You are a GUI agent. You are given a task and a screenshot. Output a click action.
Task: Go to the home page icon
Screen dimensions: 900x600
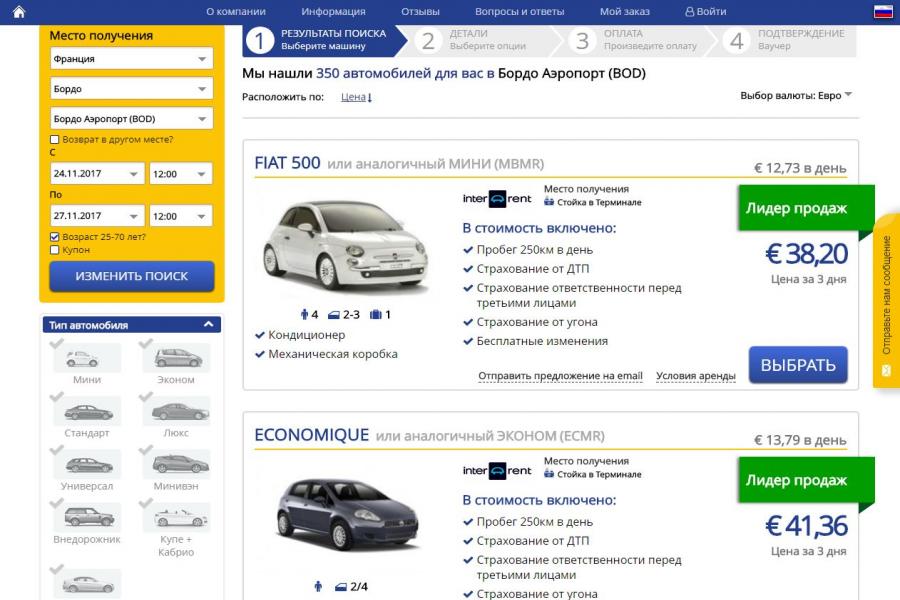[x=19, y=11]
